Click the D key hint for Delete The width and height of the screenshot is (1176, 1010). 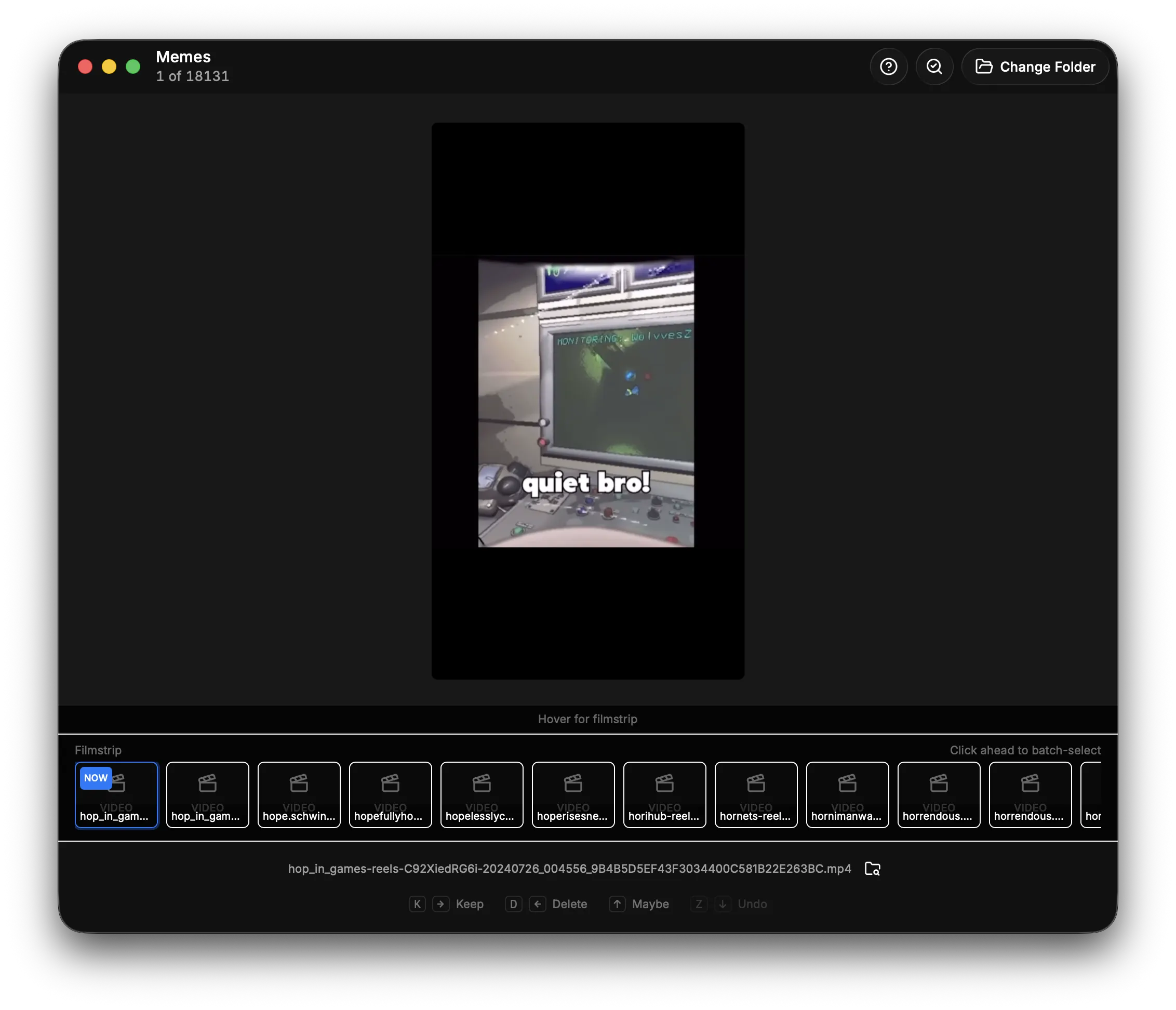513,905
